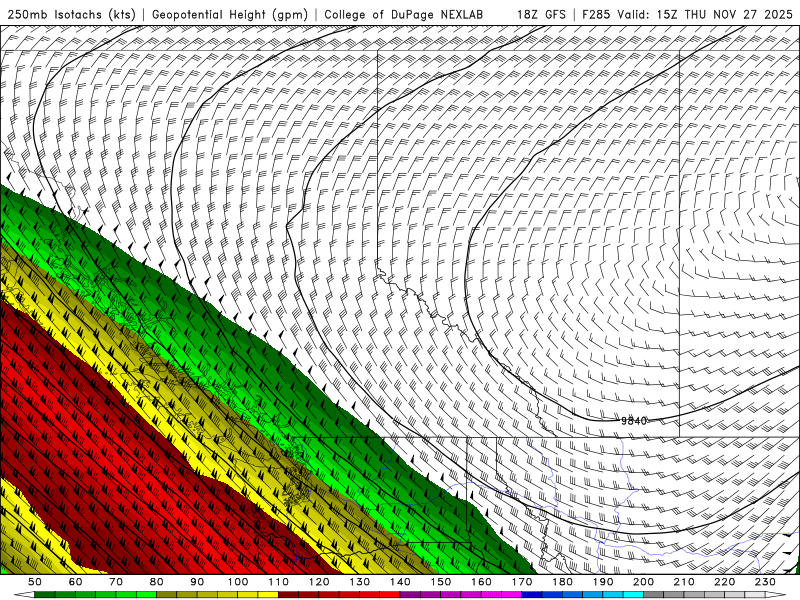The width and height of the screenshot is (800, 600).
Task: Select the dark purple swatch in the color bar
Action: point(410,594)
